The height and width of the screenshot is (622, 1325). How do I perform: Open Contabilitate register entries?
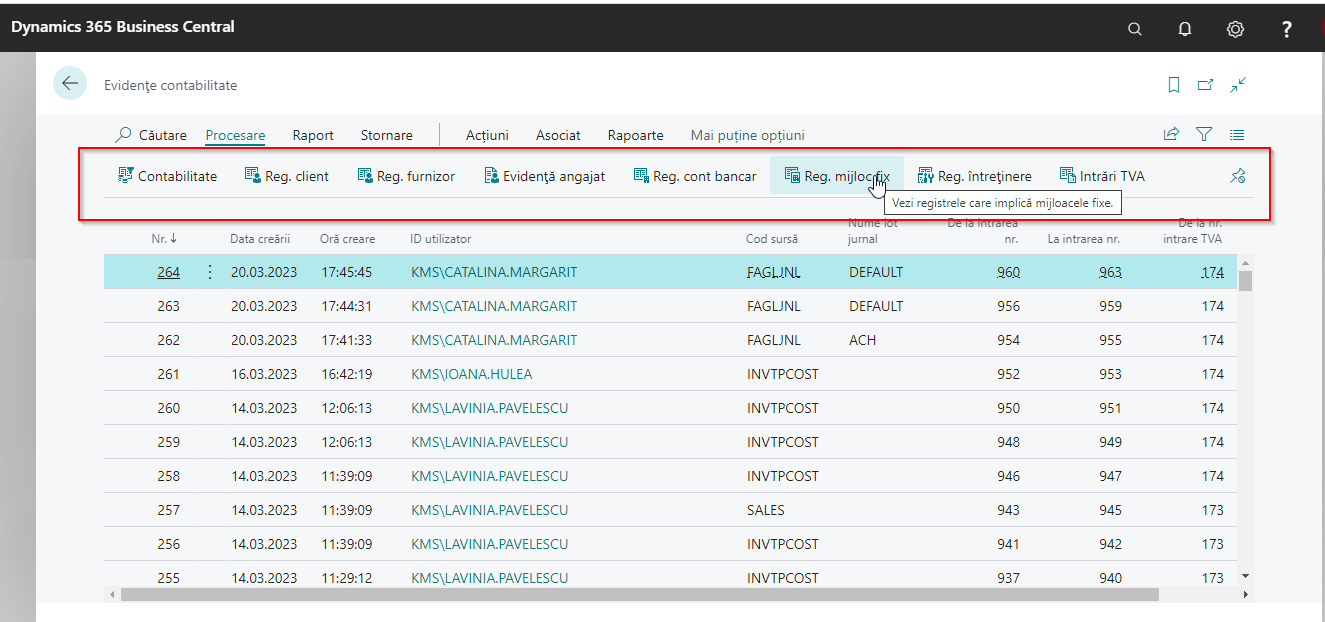(167, 176)
